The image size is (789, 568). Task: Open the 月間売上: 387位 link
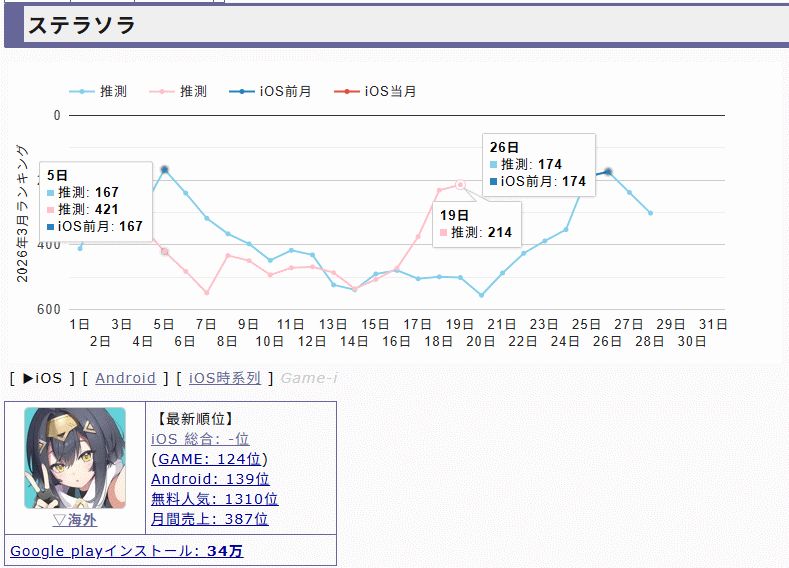(209, 519)
